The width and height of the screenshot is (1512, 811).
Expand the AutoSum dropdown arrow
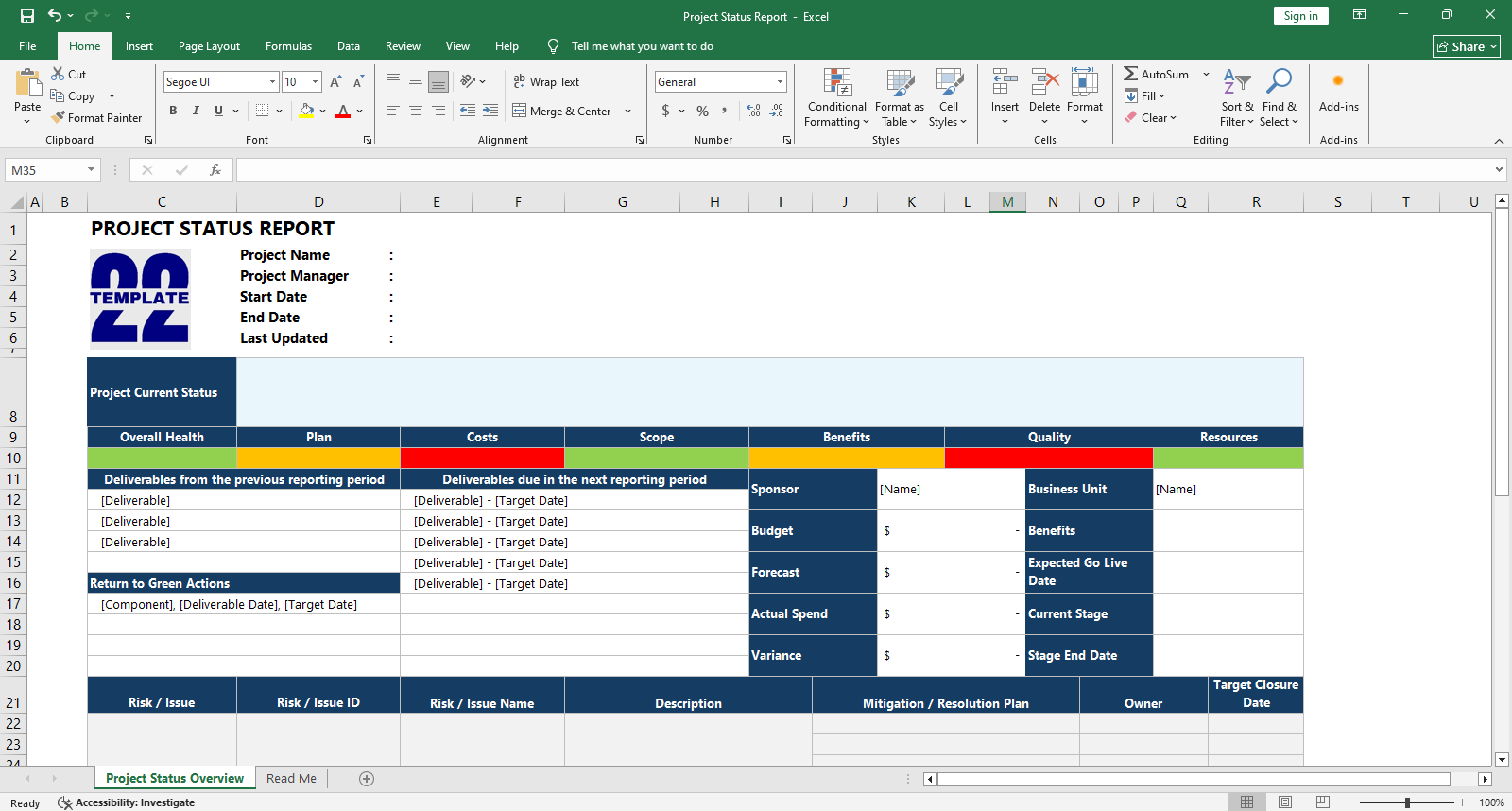tap(1206, 74)
